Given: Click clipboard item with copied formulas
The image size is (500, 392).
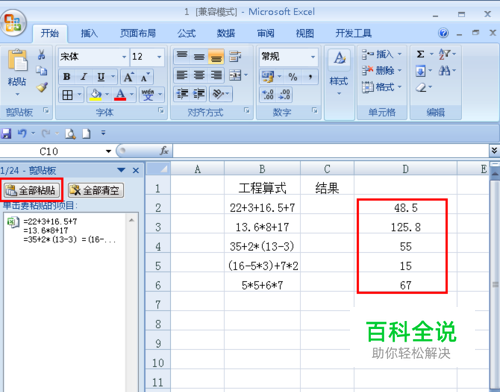Looking at the screenshot, I should click(x=65, y=230).
